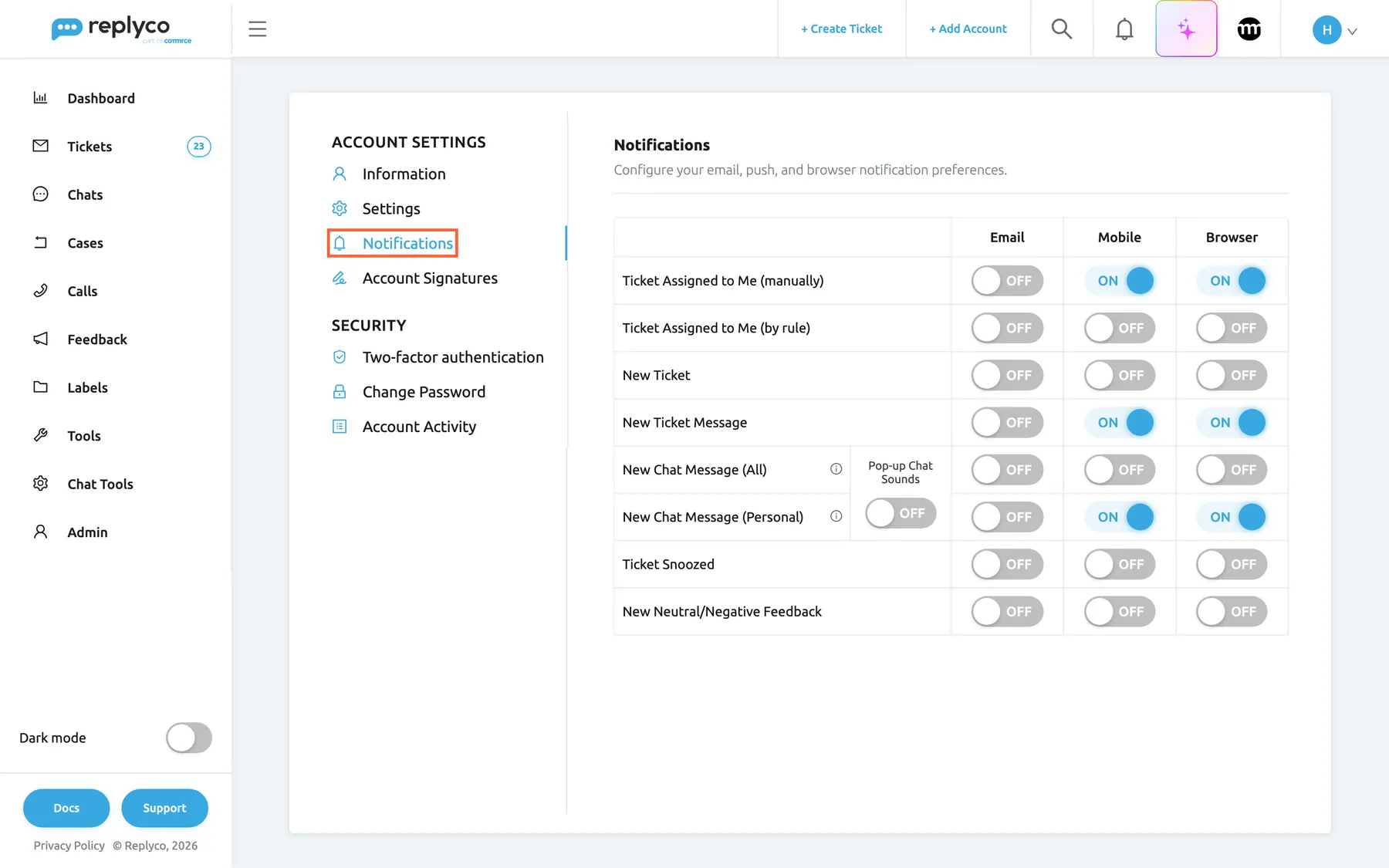Click the Labels folder icon
Image resolution: width=1389 pixels, height=868 pixels.
click(40, 387)
